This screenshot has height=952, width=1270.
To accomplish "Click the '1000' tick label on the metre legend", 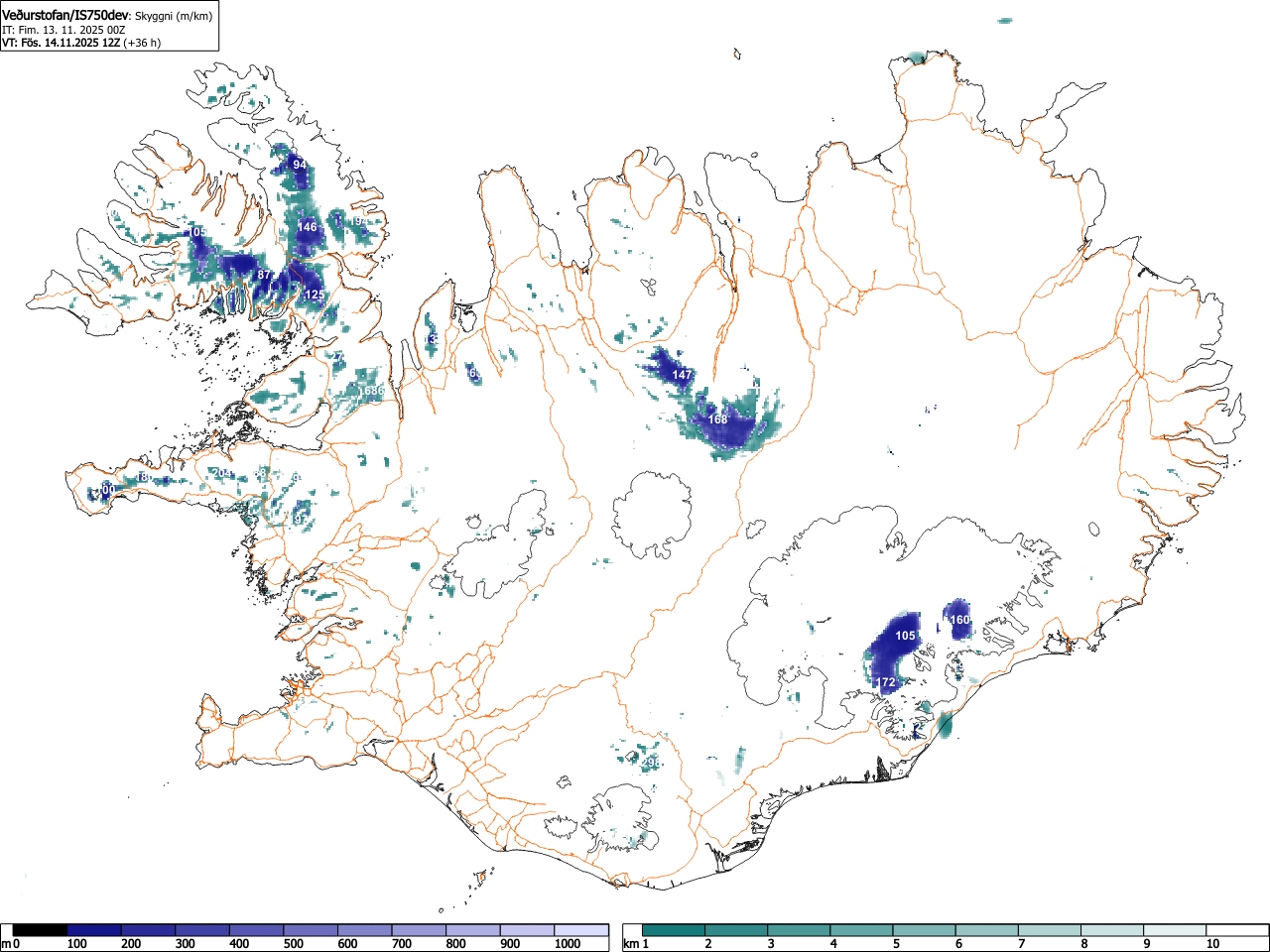I will click(x=568, y=944).
